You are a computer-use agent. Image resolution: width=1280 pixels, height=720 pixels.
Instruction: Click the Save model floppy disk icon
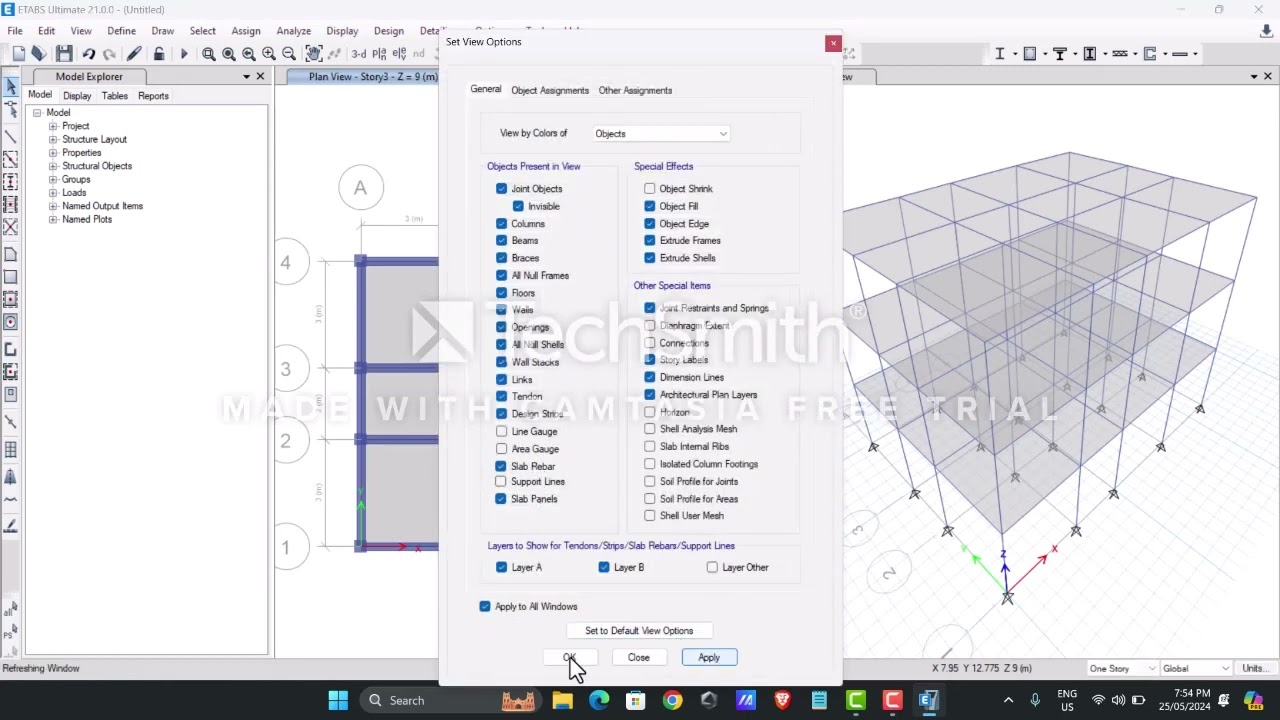[x=64, y=54]
